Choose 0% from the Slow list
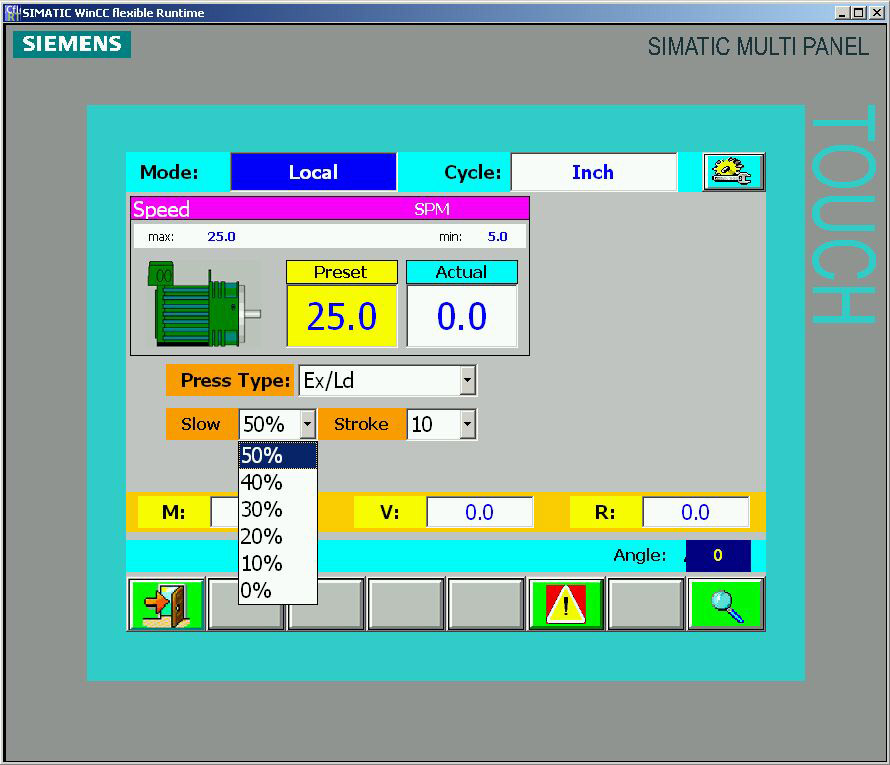Viewport: 890px width, 765px height. point(278,590)
